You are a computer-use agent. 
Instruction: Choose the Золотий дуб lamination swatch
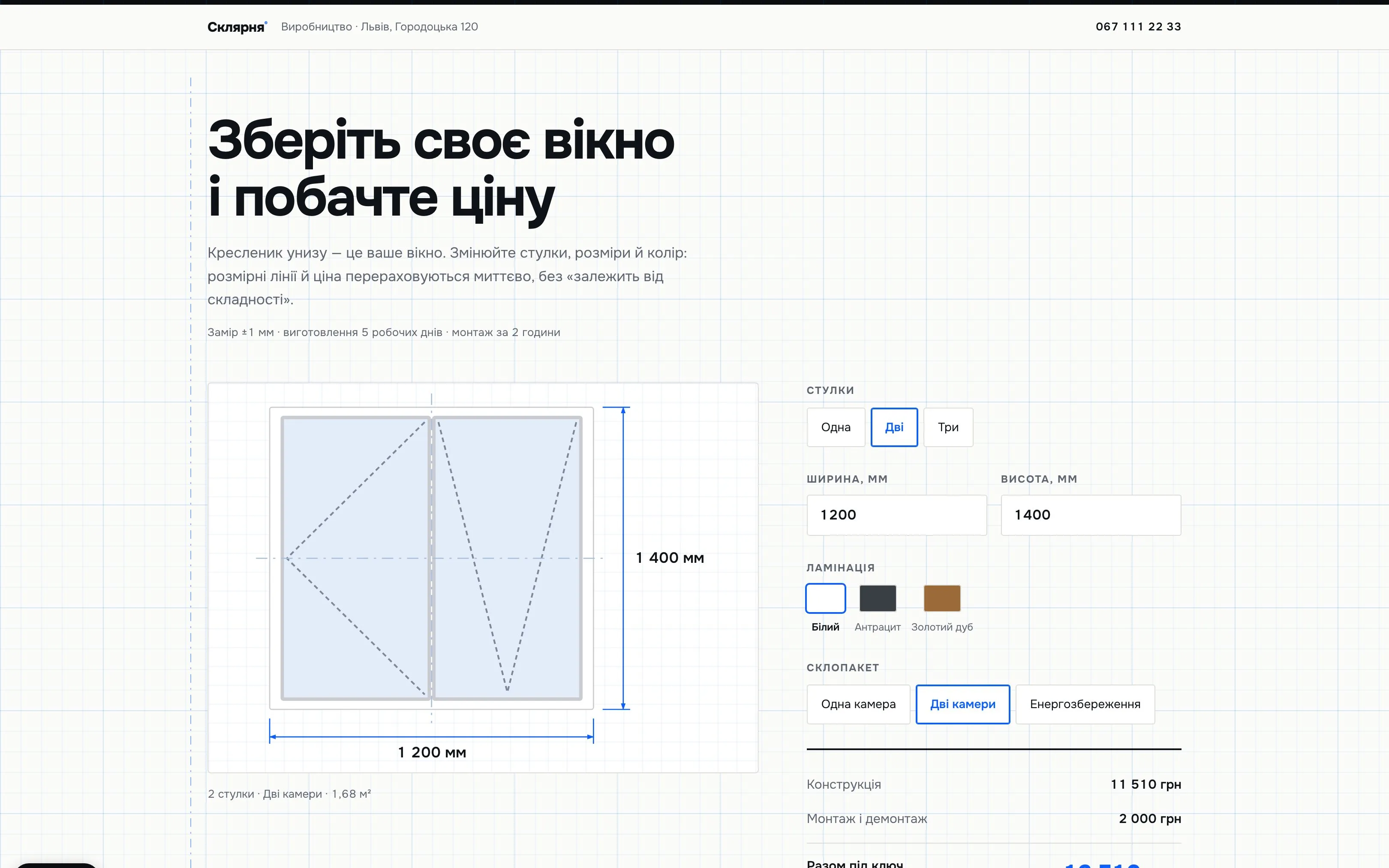coord(942,598)
